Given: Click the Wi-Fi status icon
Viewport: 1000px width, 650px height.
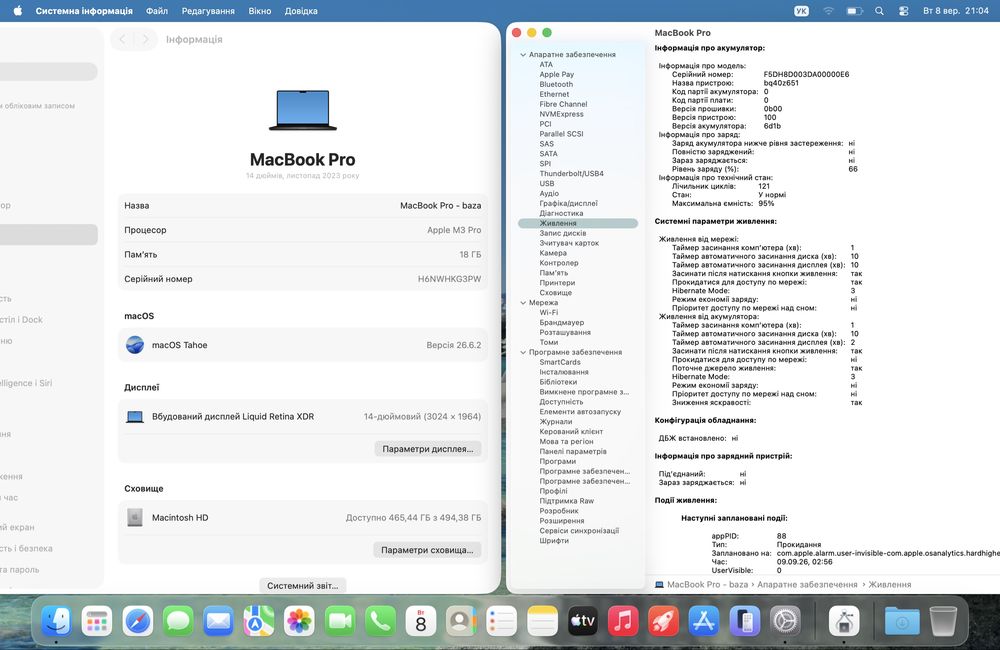Looking at the screenshot, I should click(828, 11).
